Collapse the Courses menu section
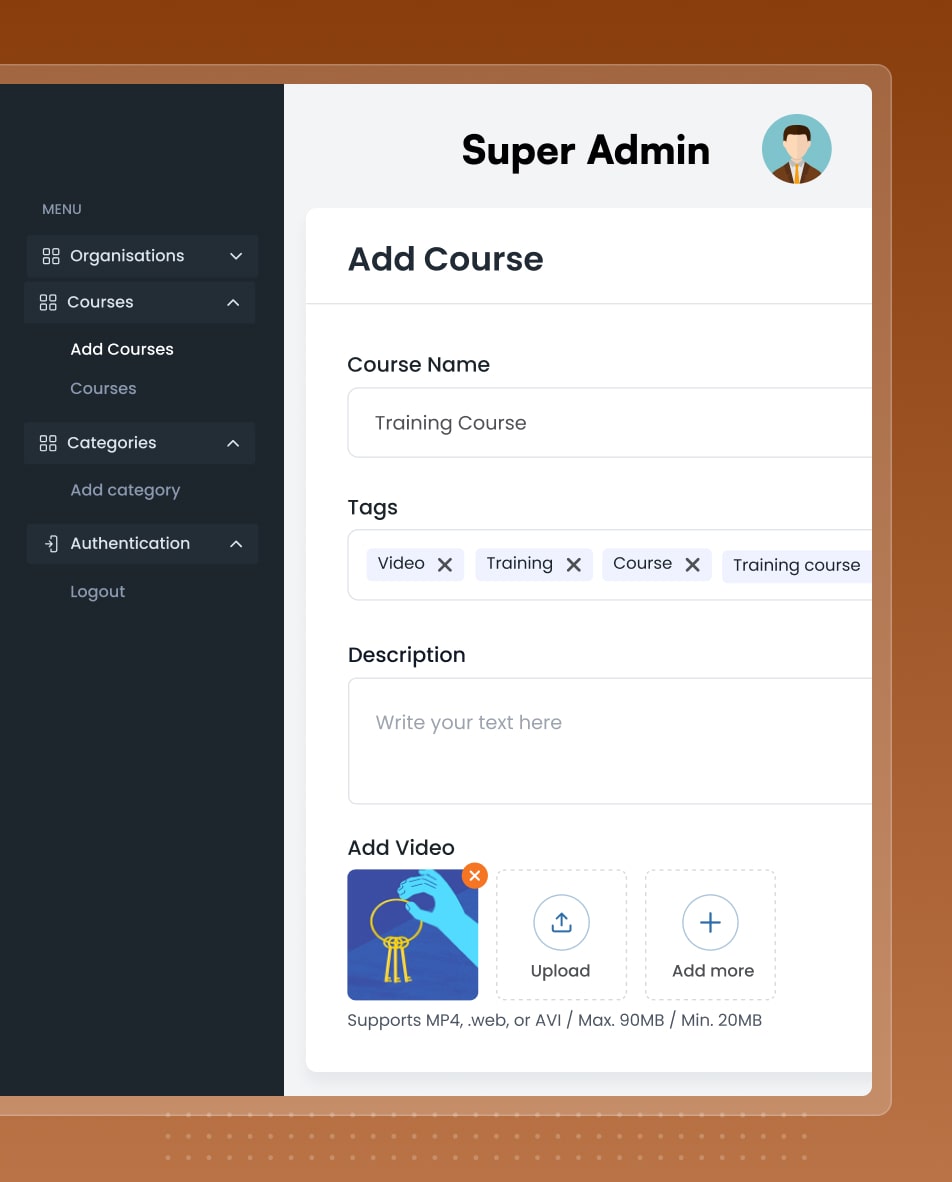The height and width of the screenshot is (1182, 952). [233, 302]
